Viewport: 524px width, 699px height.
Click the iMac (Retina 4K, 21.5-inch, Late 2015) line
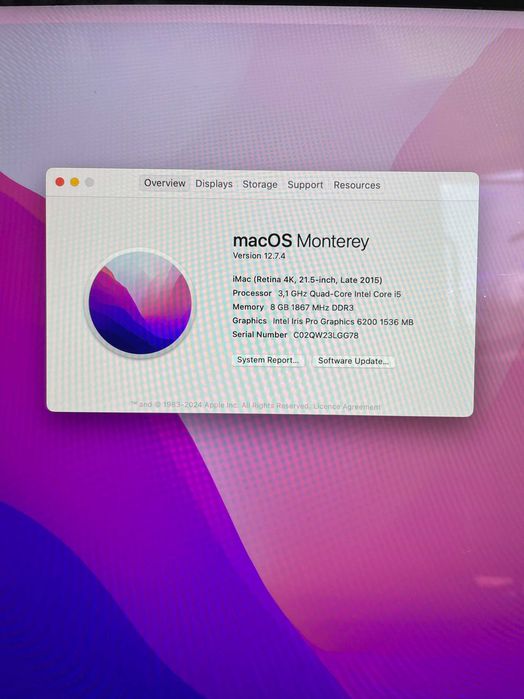[307, 280]
